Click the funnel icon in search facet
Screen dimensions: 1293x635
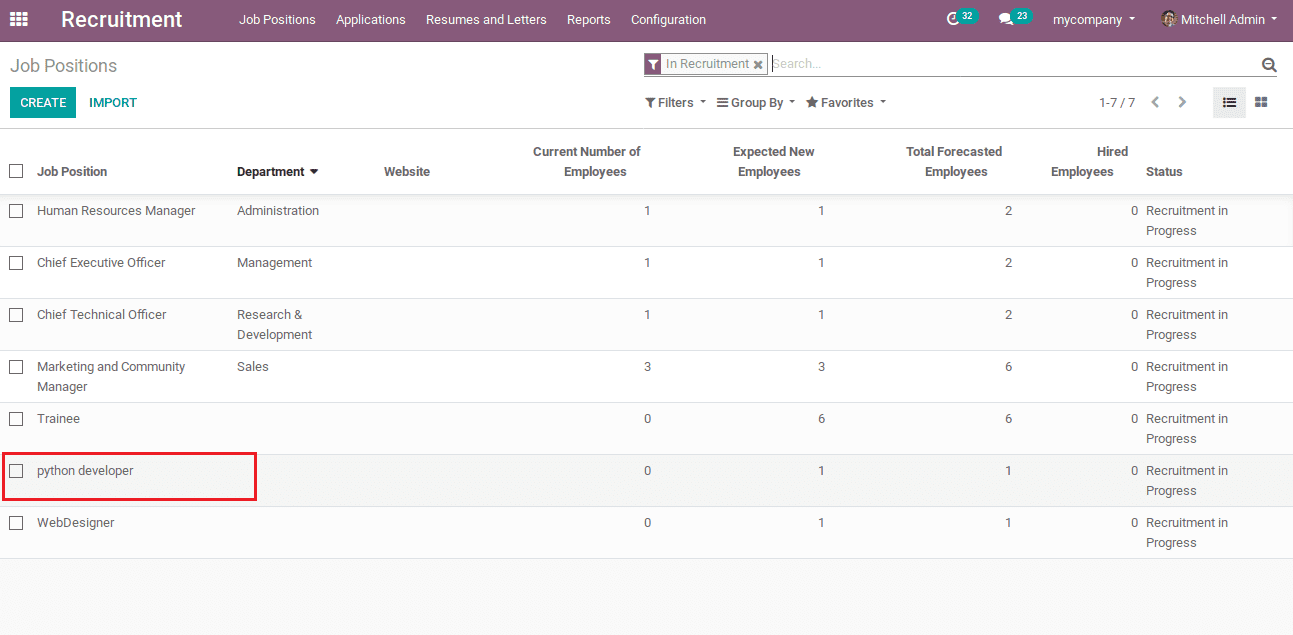pos(653,65)
